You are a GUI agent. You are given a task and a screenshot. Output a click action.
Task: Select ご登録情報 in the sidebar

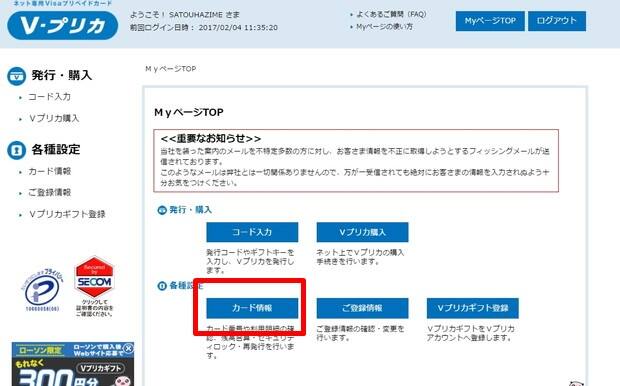coord(49,193)
